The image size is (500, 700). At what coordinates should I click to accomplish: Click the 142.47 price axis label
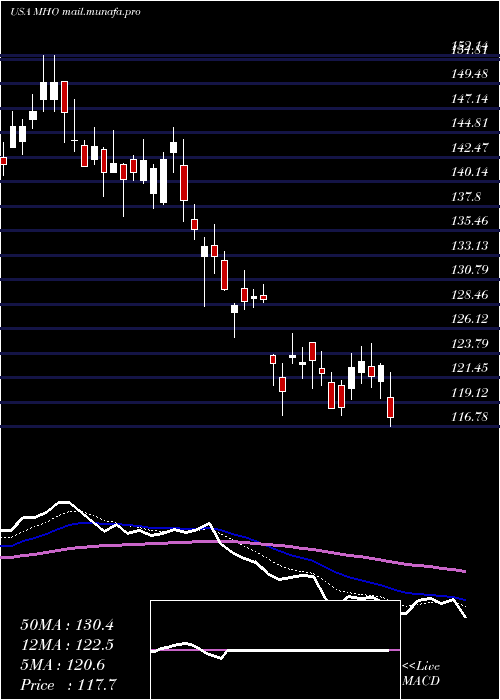(x=469, y=147)
